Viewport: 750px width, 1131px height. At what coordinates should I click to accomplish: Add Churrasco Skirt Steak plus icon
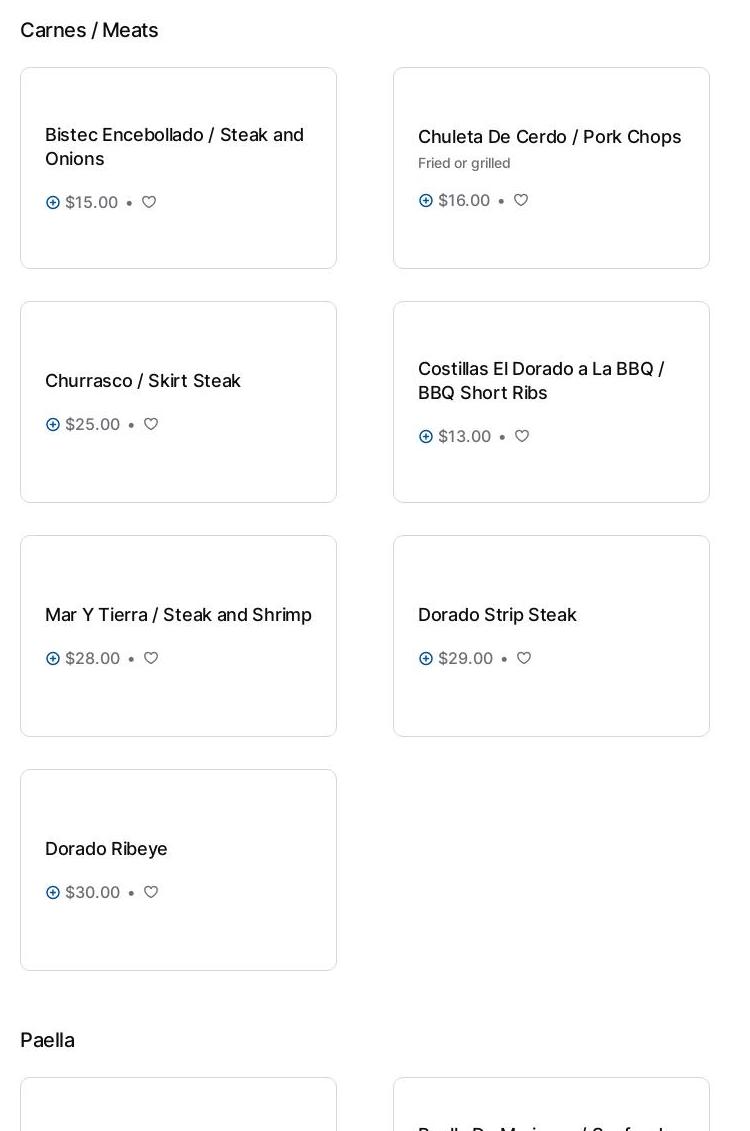click(53, 425)
